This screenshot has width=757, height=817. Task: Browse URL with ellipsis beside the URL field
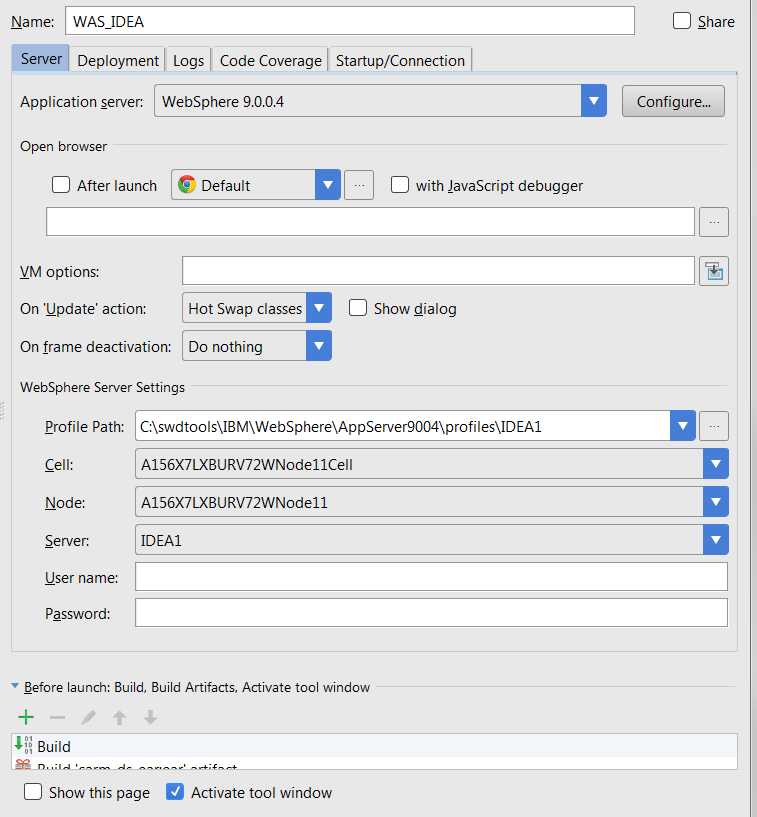[714, 222]
